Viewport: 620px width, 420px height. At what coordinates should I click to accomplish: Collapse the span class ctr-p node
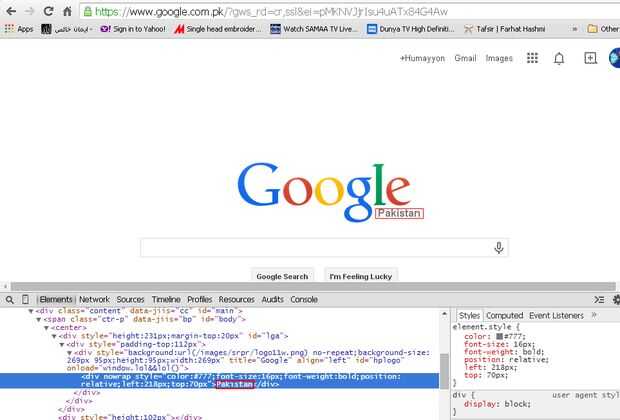[x=39, y=320]
